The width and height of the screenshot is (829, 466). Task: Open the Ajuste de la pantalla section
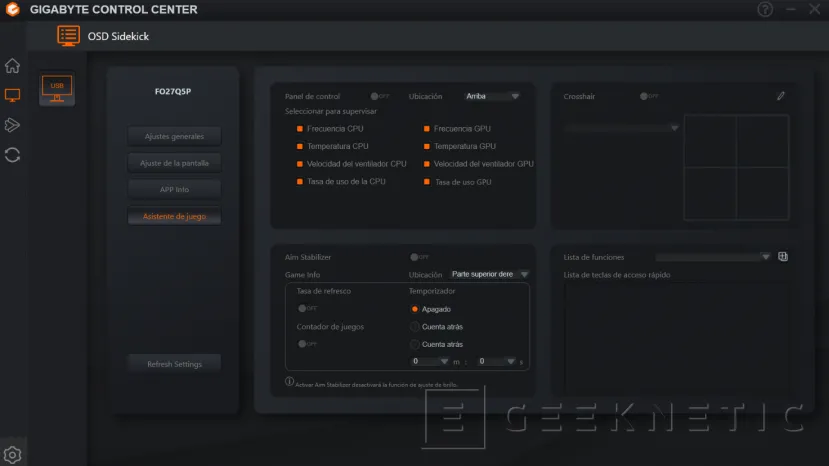(174, 162)
